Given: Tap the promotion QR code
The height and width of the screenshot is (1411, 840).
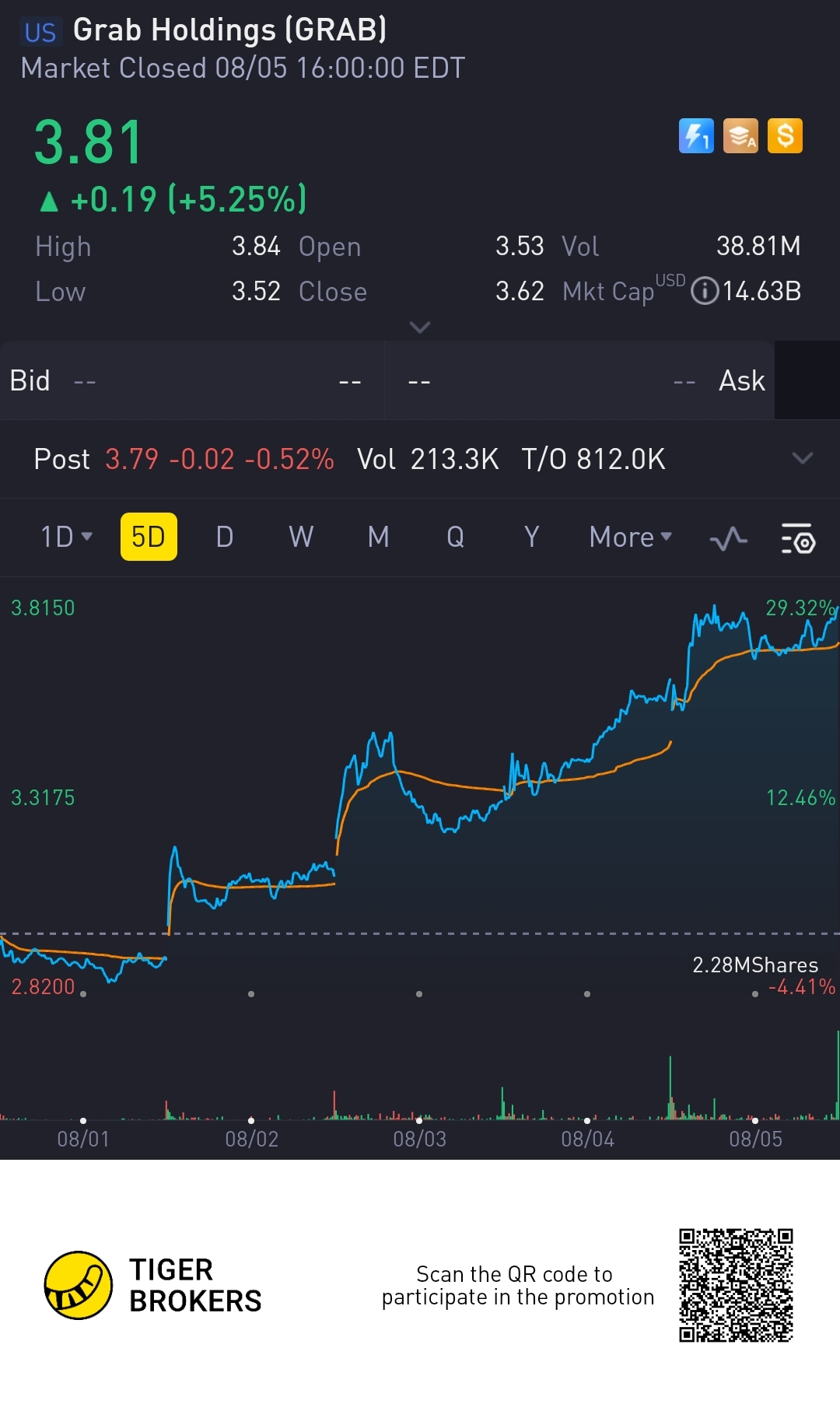Looking at the screenshot, I should point(736,1285).
